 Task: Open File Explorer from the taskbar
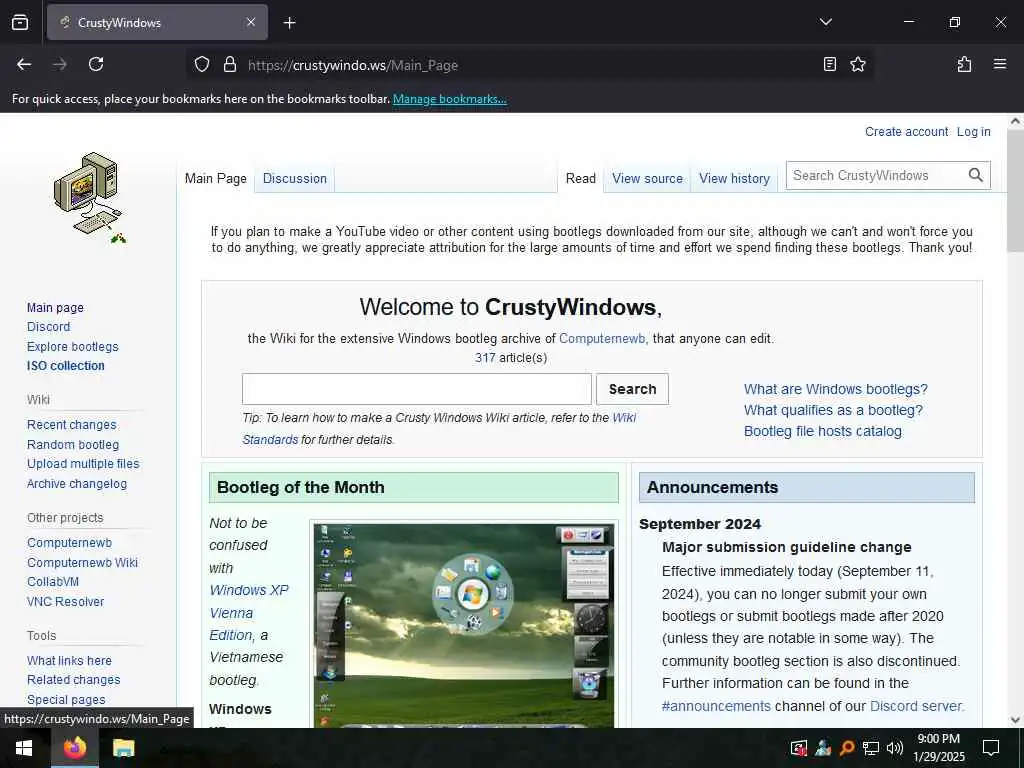(x=123, y=748)
